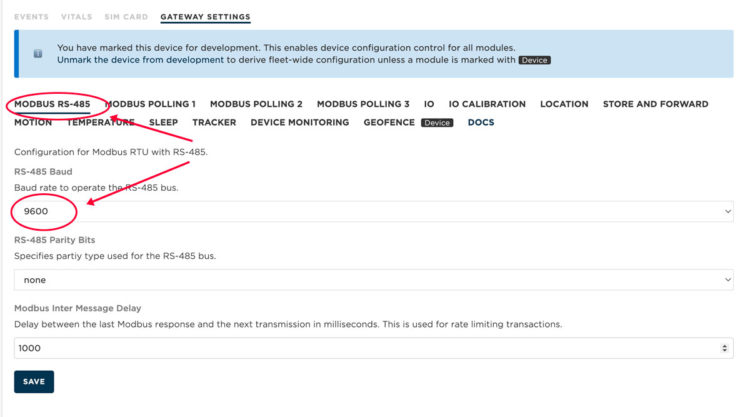Screen dimensions: 750x417
Task: Open the Geofence settings section
Action: (x=389, y=122)
